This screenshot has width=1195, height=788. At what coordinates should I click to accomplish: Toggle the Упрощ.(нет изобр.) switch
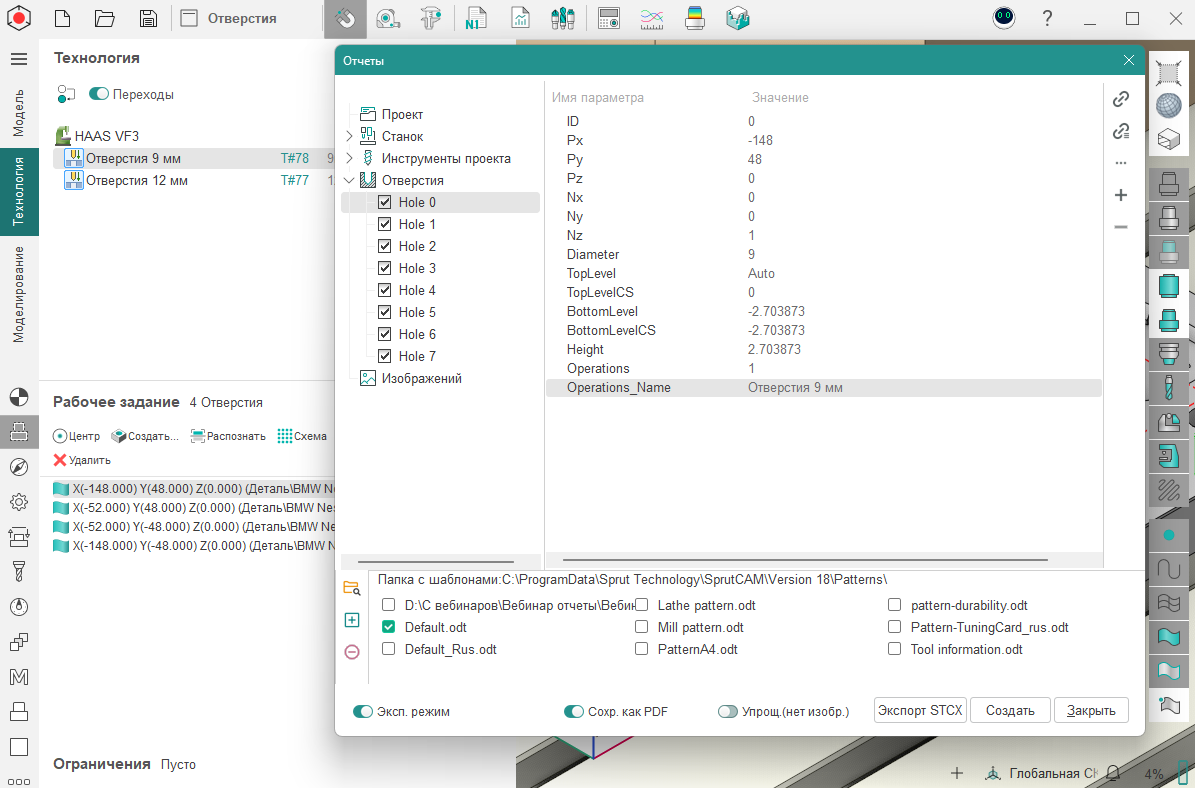click(x=728, y=712)
